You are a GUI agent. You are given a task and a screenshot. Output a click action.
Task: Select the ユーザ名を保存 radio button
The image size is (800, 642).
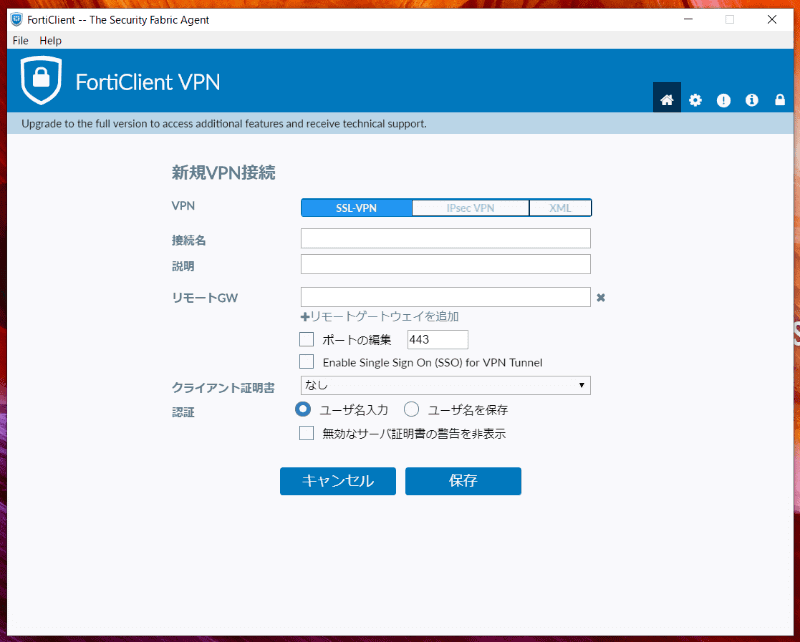click(x=411, y=409)
